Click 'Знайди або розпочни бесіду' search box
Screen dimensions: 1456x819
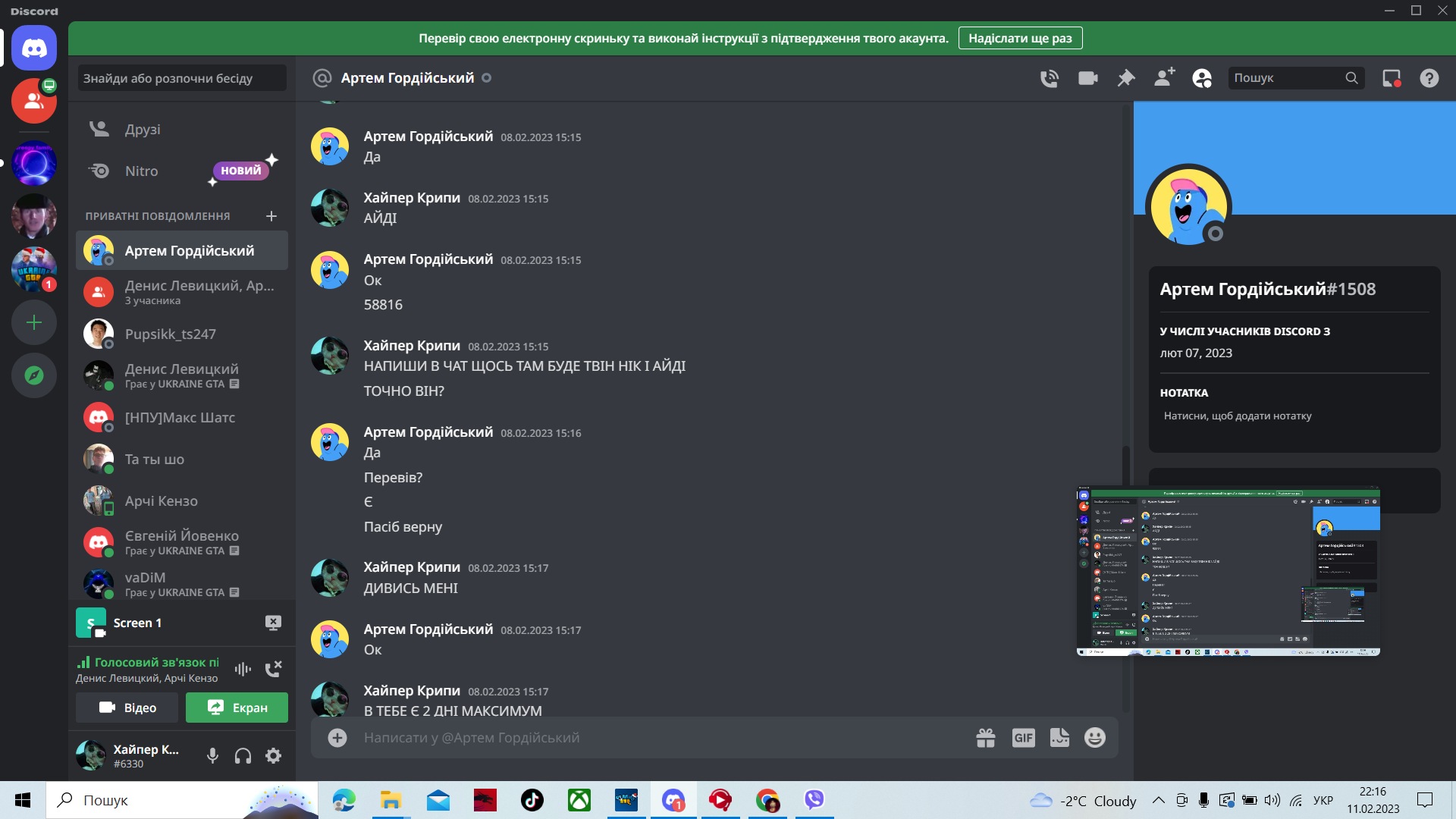coord(182,78)
